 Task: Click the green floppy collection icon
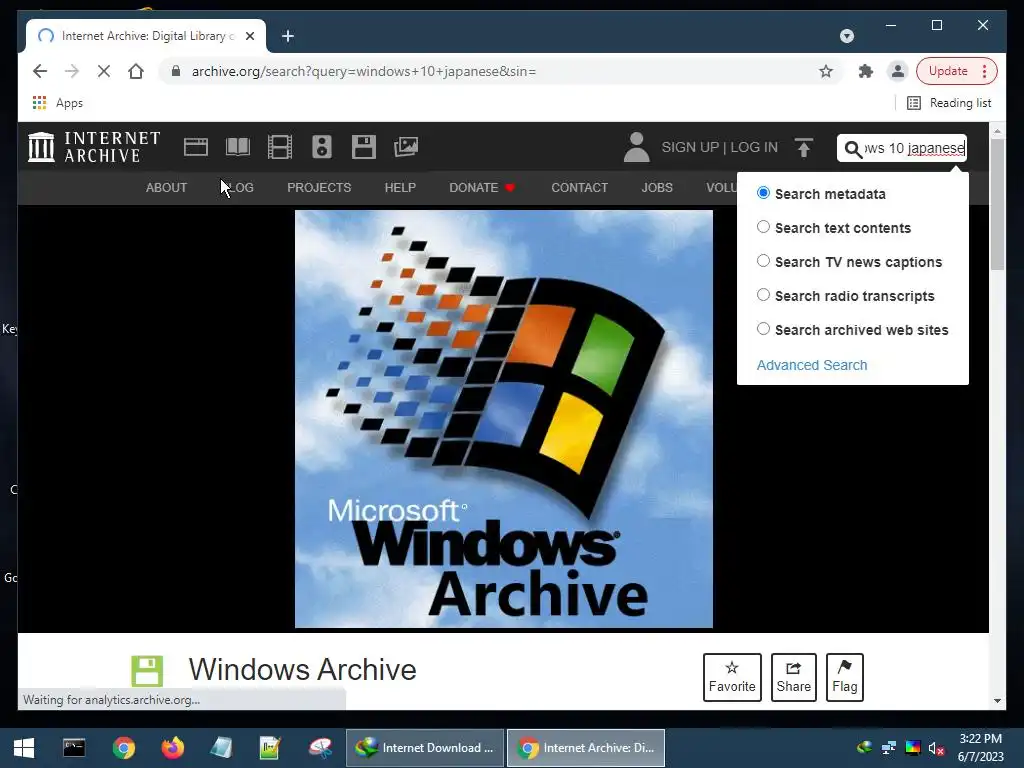coord(147,671)
